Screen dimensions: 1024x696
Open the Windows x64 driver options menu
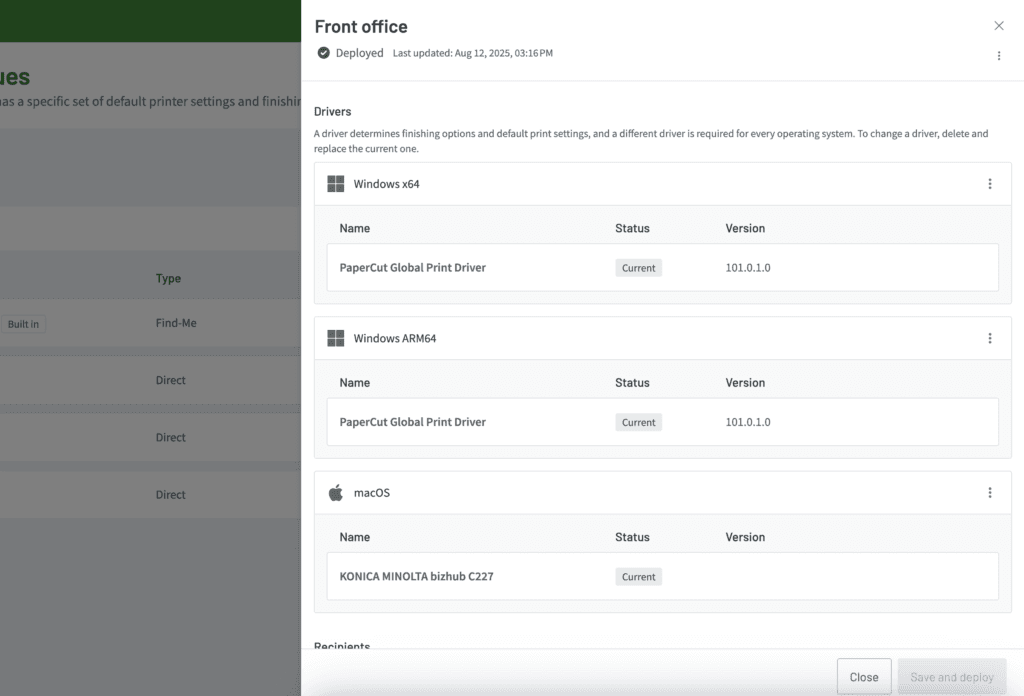click(x=989, y=184)
